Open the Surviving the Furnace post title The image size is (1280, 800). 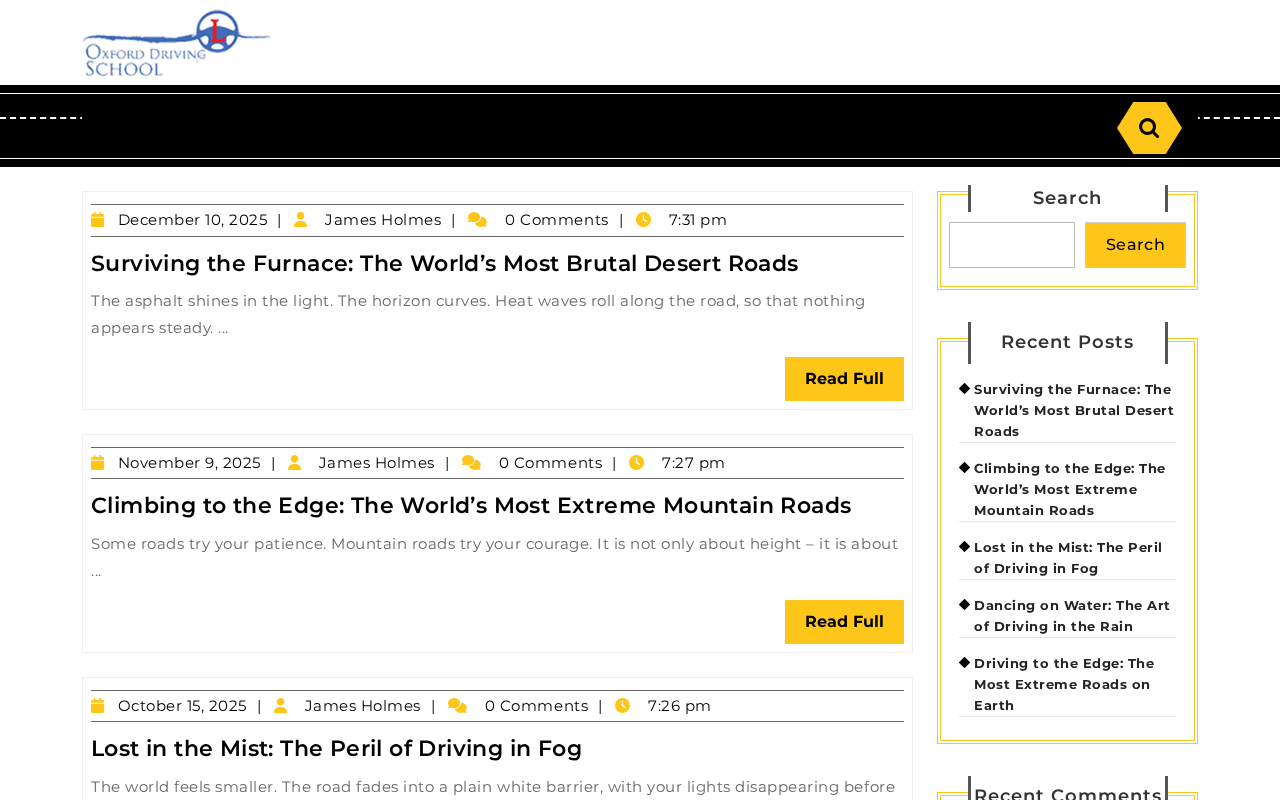(x=445, y=264)
